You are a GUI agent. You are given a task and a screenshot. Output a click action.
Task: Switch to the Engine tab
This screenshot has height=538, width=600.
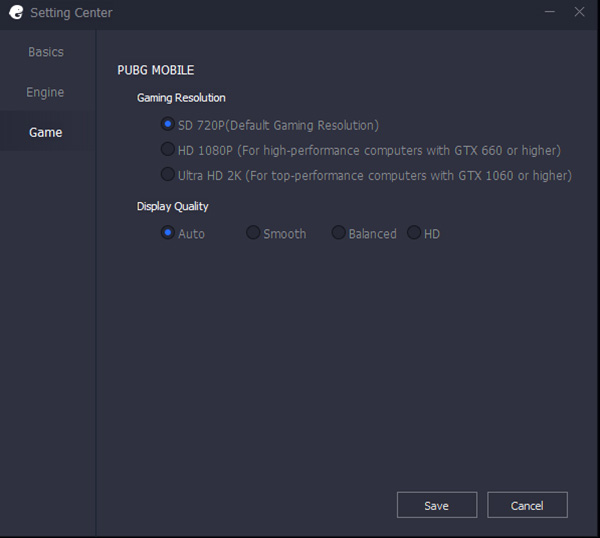coord(45,92)
